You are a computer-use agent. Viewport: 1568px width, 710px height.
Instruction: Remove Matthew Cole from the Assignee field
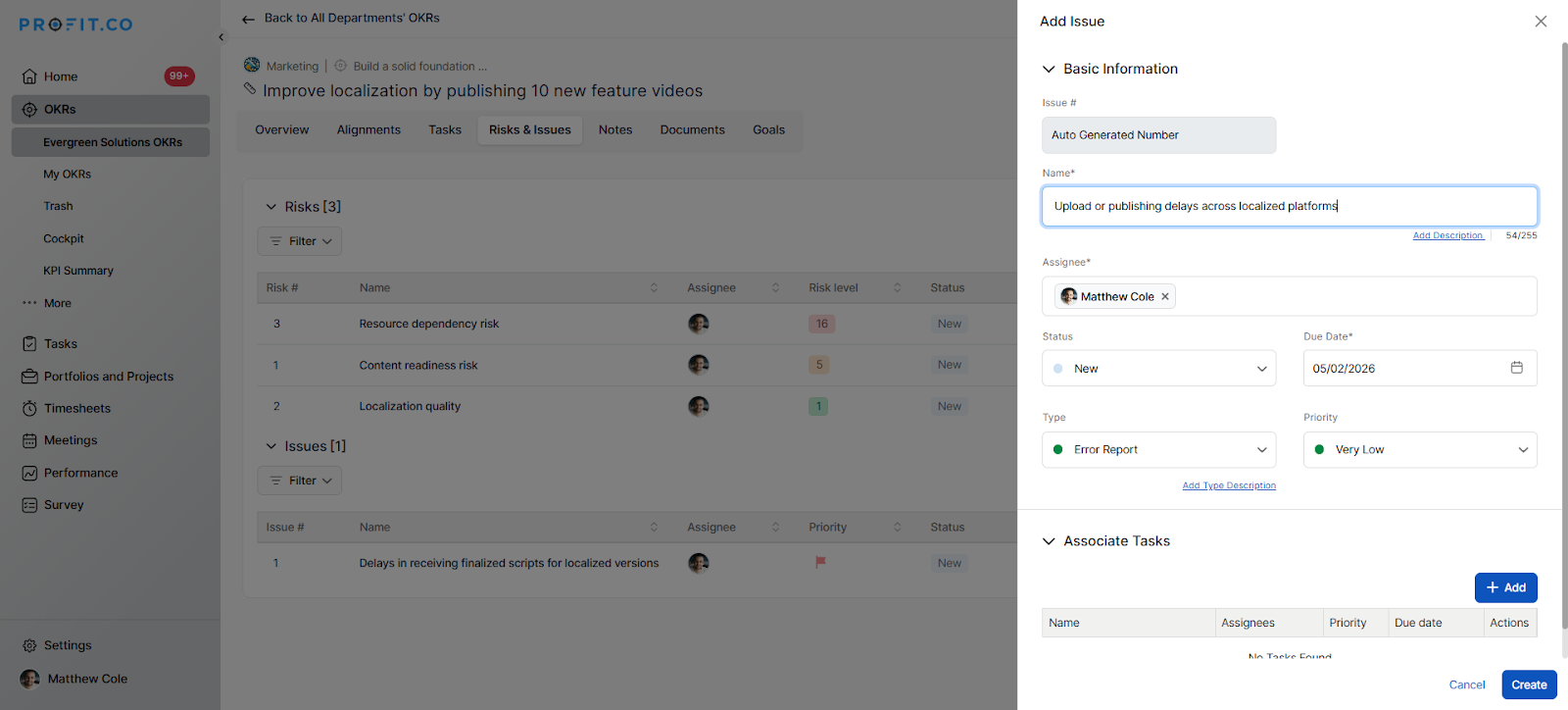pyautogui.click(x=1165, y=297)
